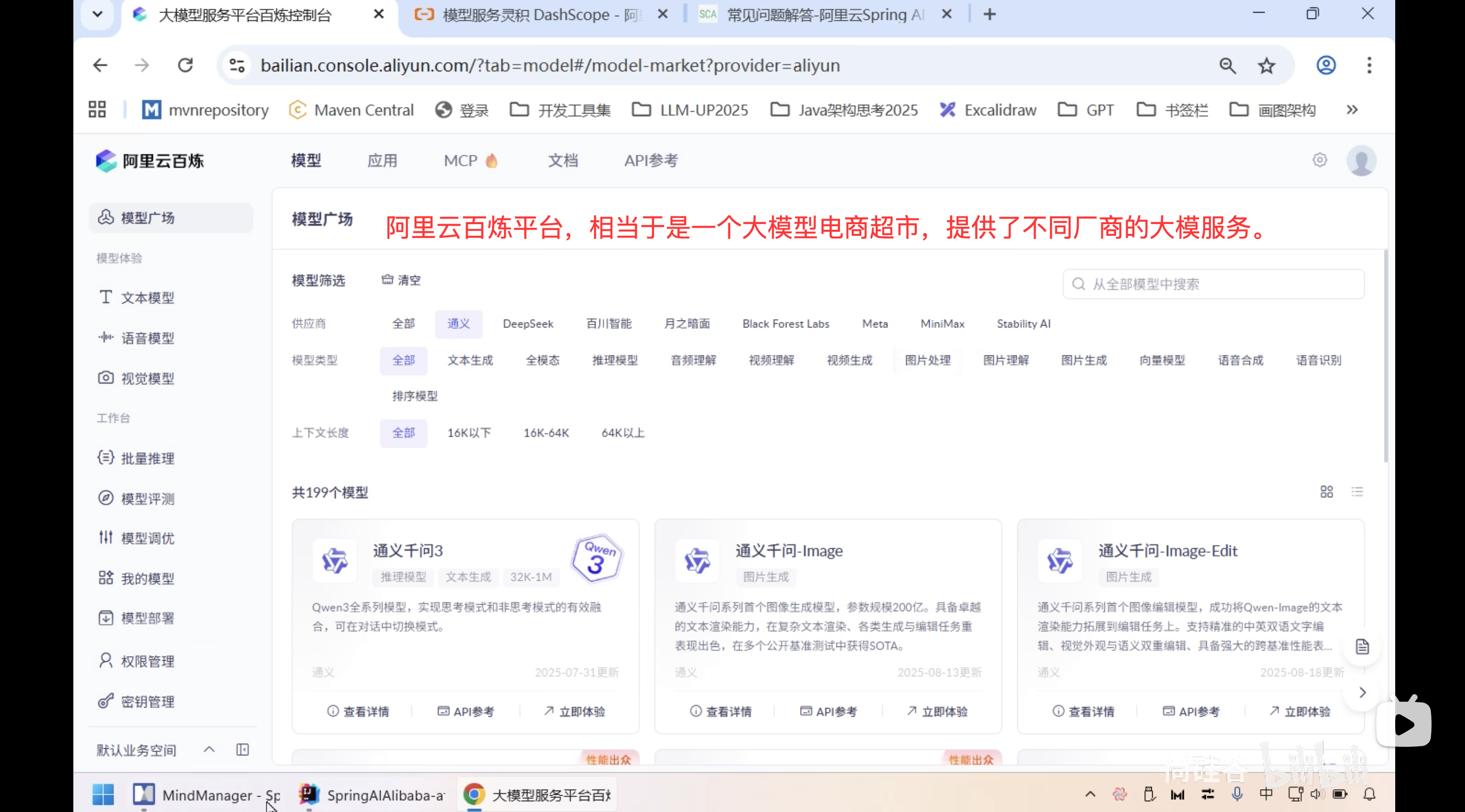1465x812 pixels.
Task: Enable the DeepSeek provider filter
Action: point(528,323)
